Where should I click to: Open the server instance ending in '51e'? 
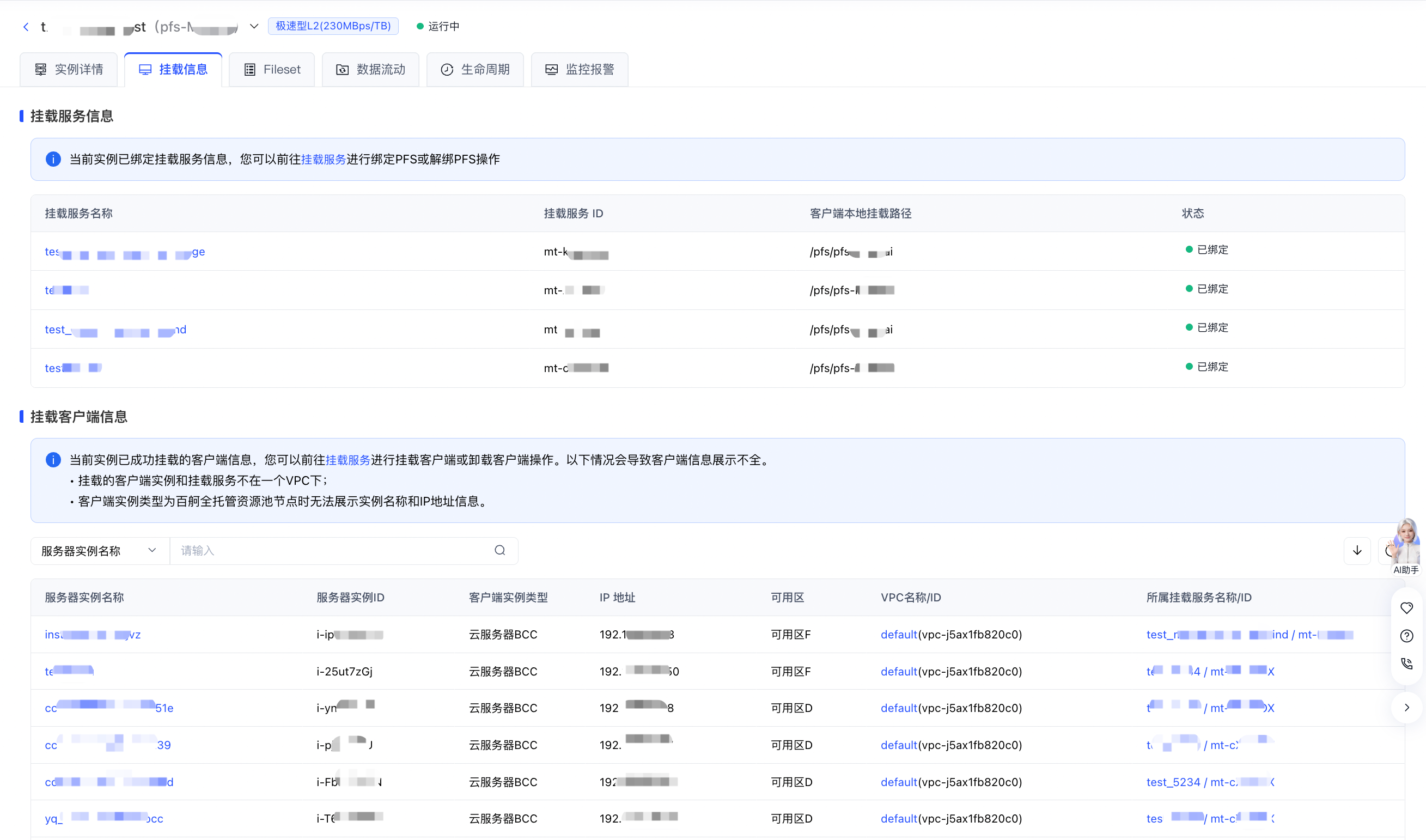109,708
